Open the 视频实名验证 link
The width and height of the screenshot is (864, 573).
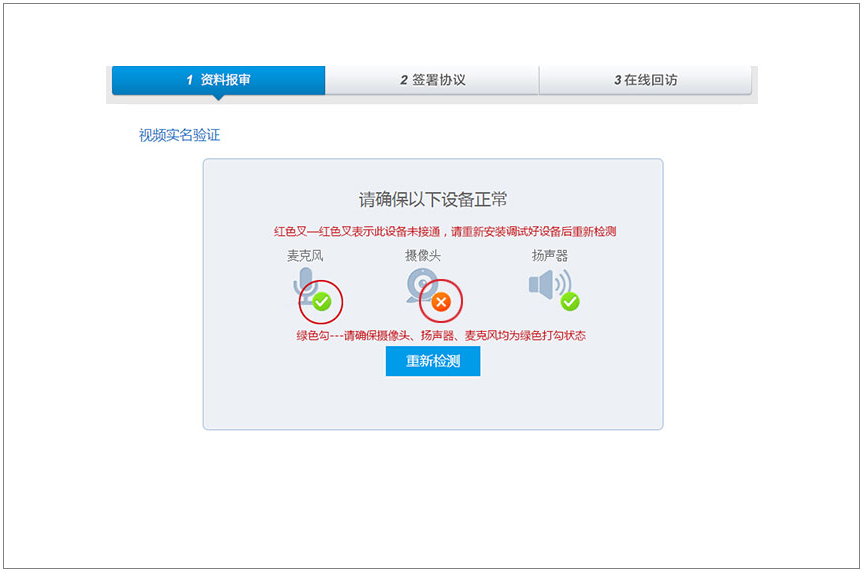(179, 135)
